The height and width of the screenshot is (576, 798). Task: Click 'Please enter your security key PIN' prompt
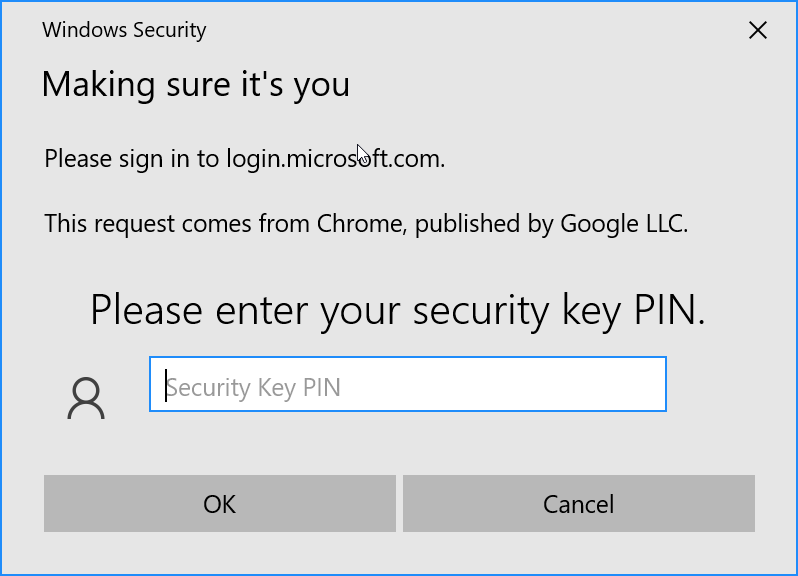coord(398,310)
